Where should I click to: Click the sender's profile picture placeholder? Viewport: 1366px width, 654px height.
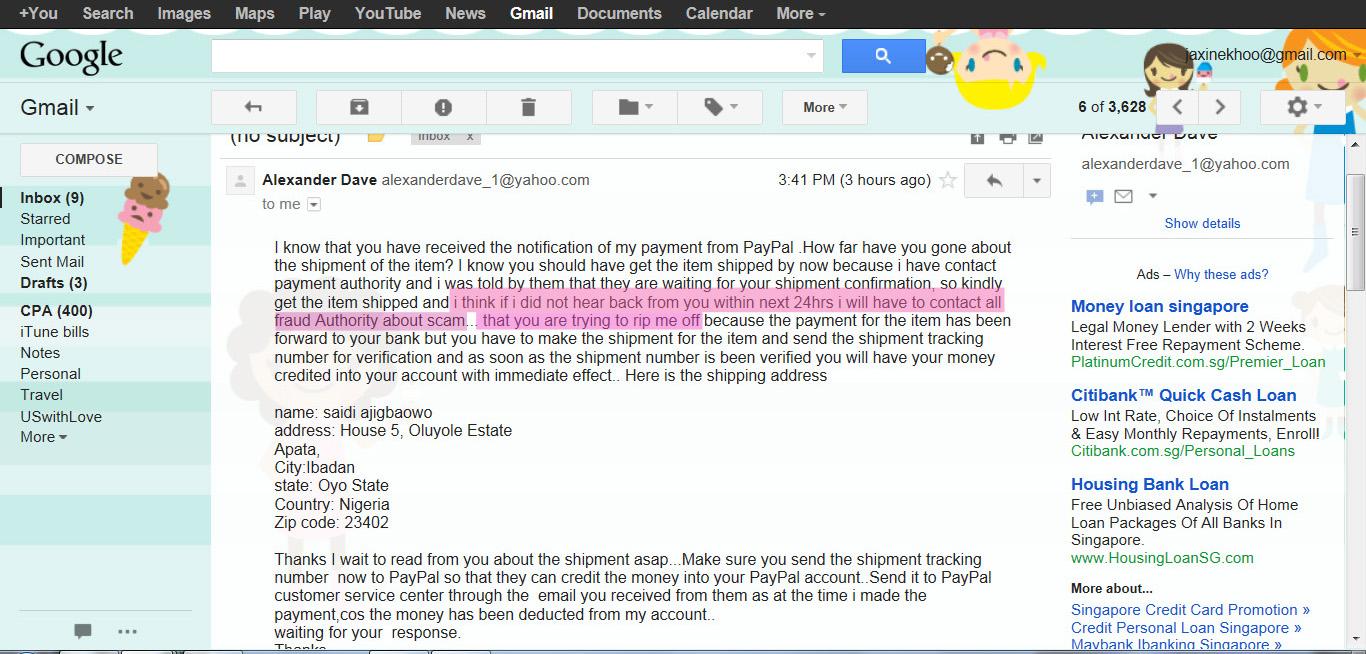[240, 181]
